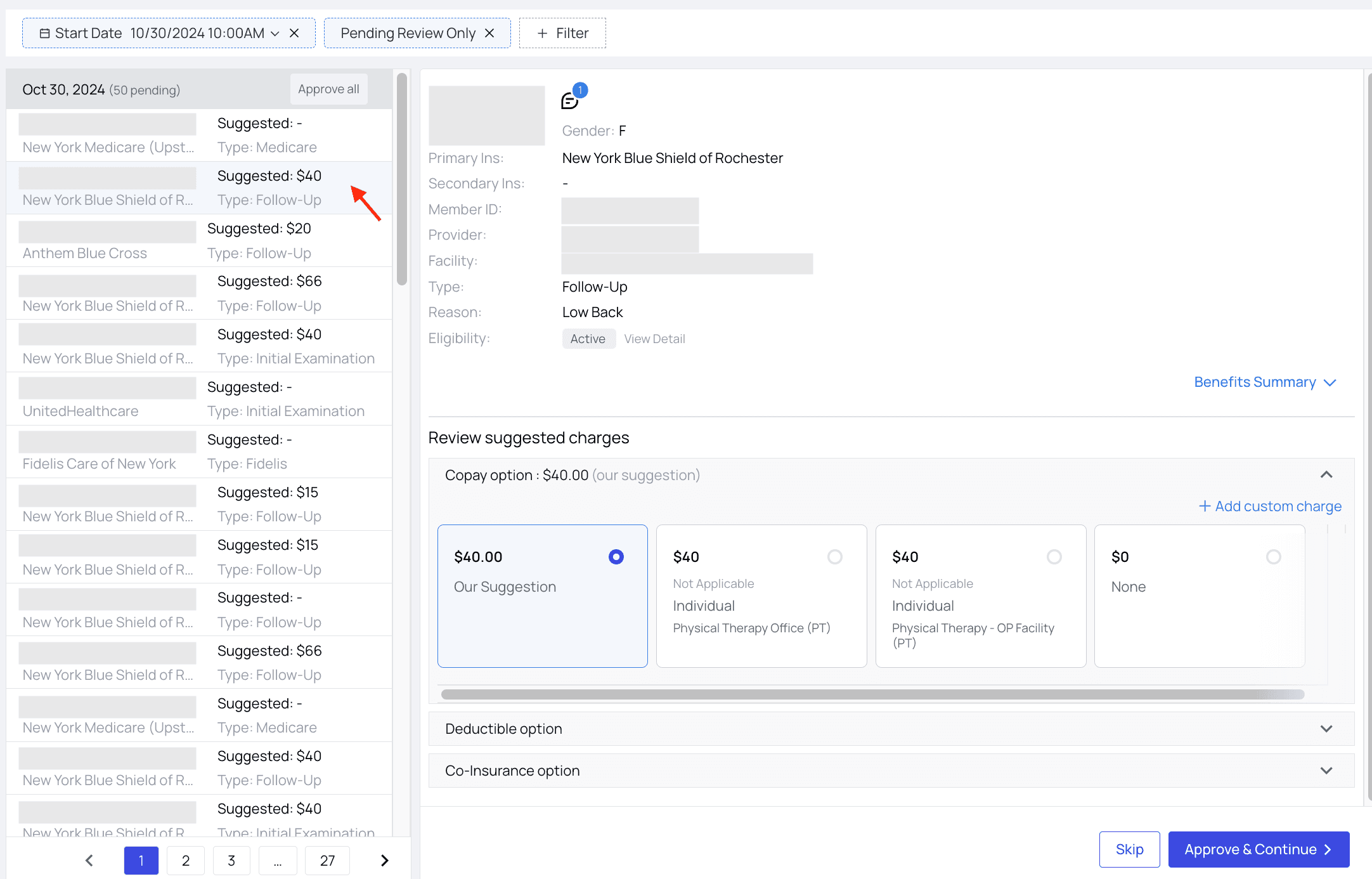Remove the Start Date filter
The image size is (1372, 879).
tap(294, 33)
